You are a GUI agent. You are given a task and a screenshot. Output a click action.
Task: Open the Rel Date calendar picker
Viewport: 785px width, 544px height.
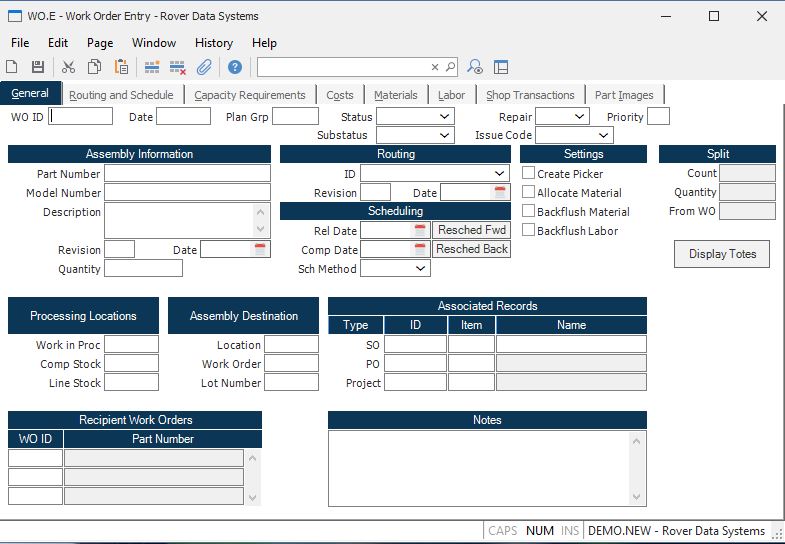tap(420, 231)
